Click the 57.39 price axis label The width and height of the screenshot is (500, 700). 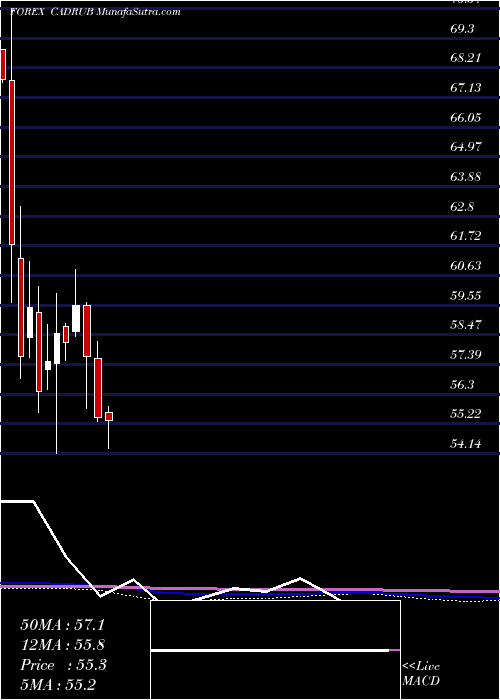pos(466,355)
